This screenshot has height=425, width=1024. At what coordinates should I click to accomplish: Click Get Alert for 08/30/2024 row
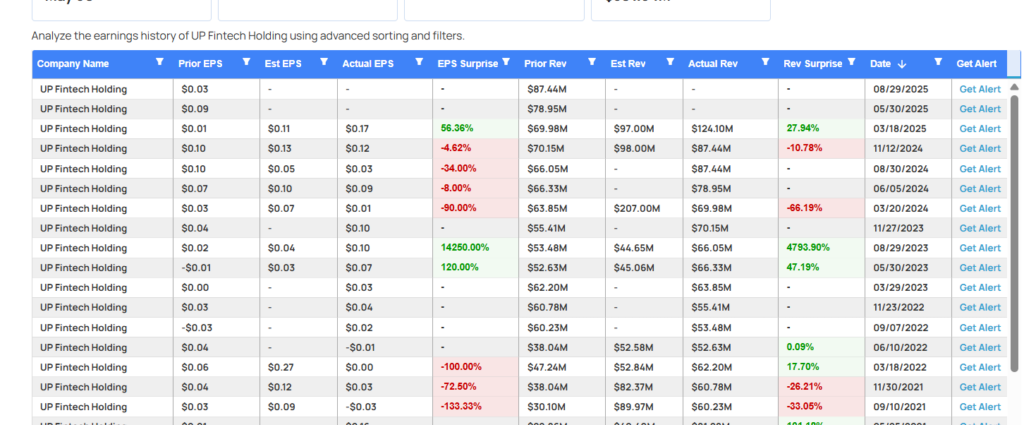click(x=980, y=169)
